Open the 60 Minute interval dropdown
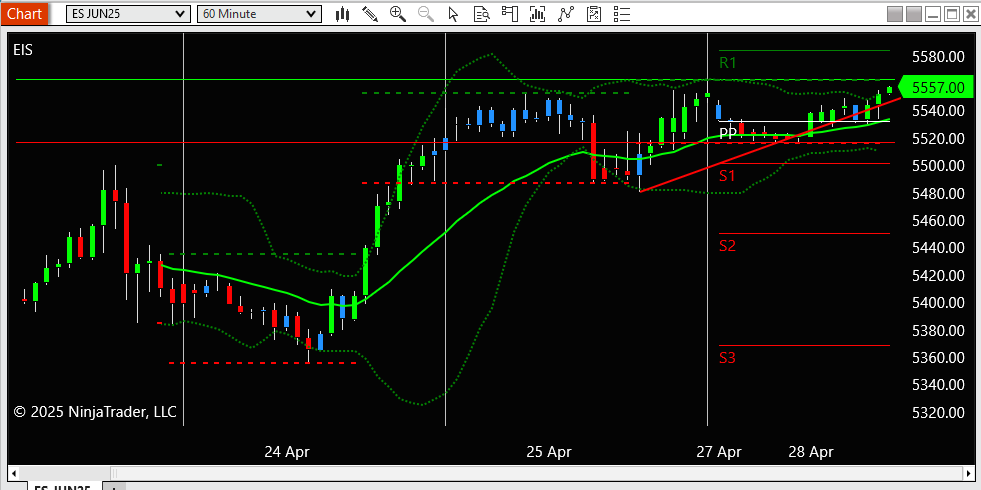This screenshot has height=490, width=981. (259, 14)
